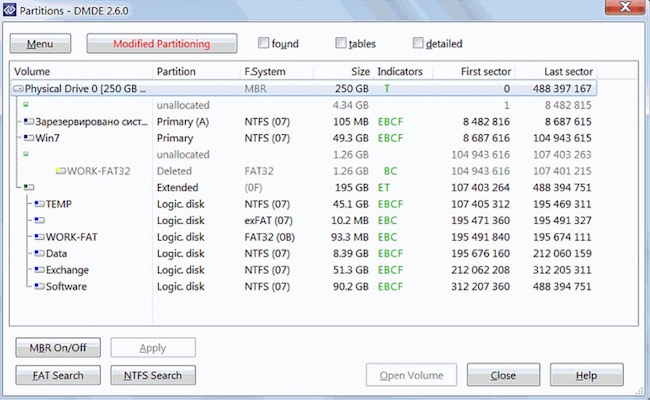The image size is (650, 400).
Task: Click the Apply button
Action: (x=153, y=347)
